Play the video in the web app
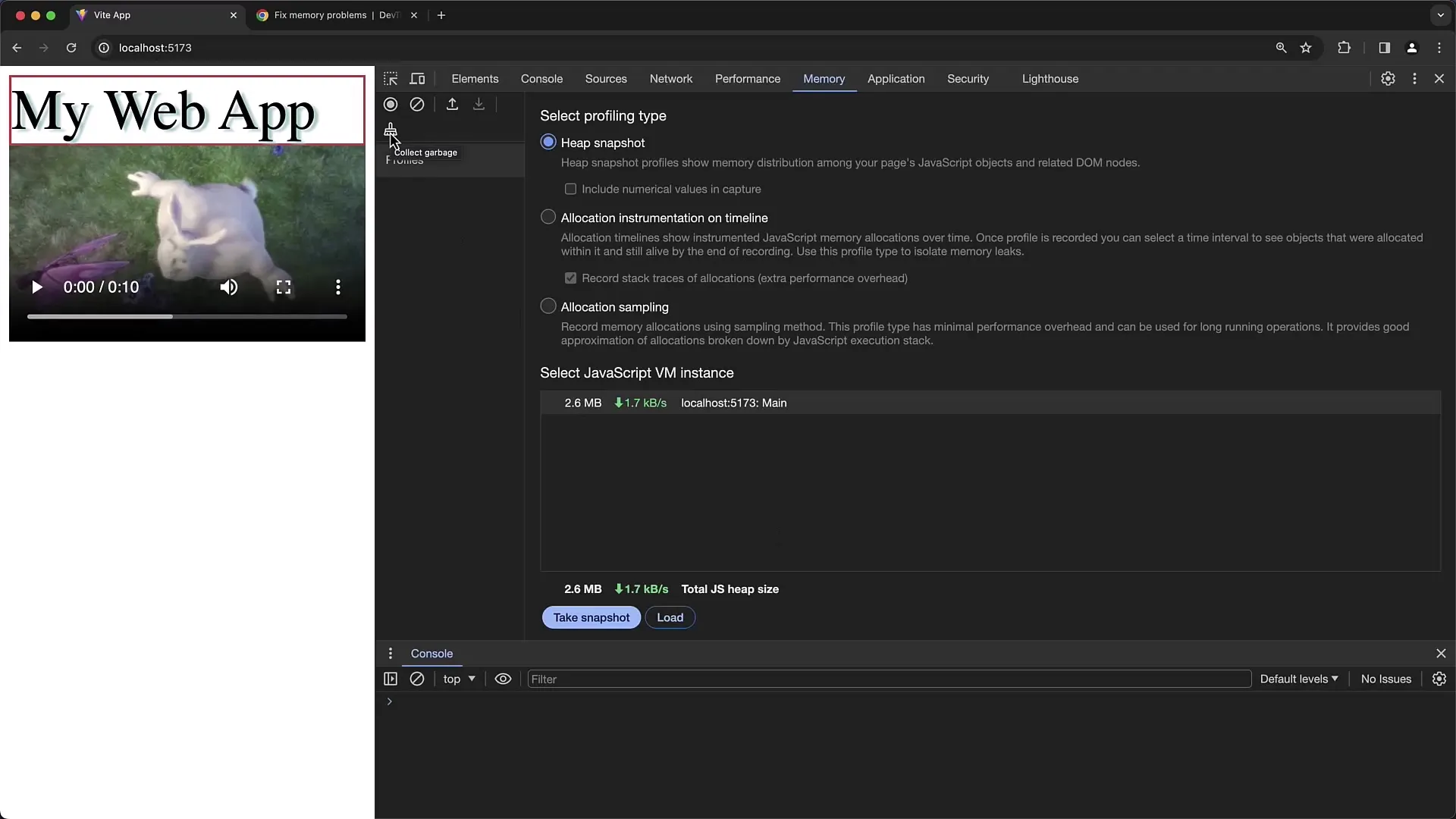Image resolution: width=1456 pixels, height=819 pixels. pos(36,287)
